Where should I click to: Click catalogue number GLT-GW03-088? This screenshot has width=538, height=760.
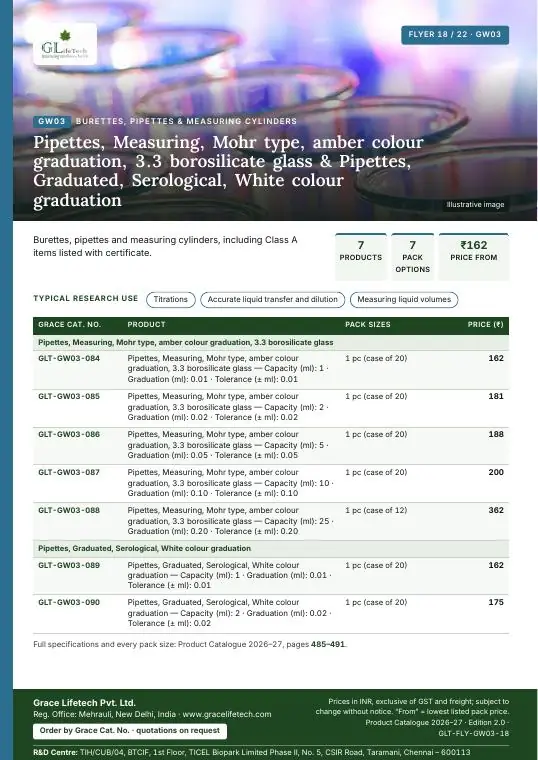pyautogui.click(x=69, y=510)
